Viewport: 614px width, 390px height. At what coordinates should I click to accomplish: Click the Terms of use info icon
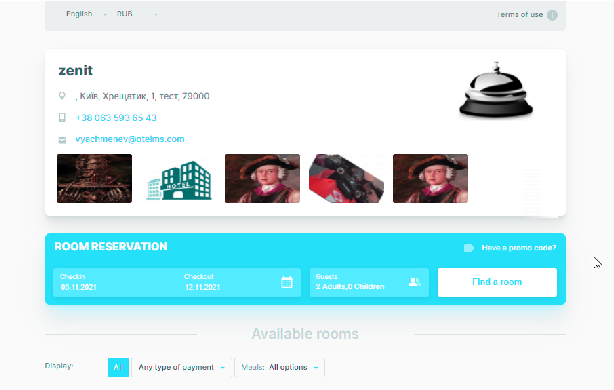pos(552,15)
